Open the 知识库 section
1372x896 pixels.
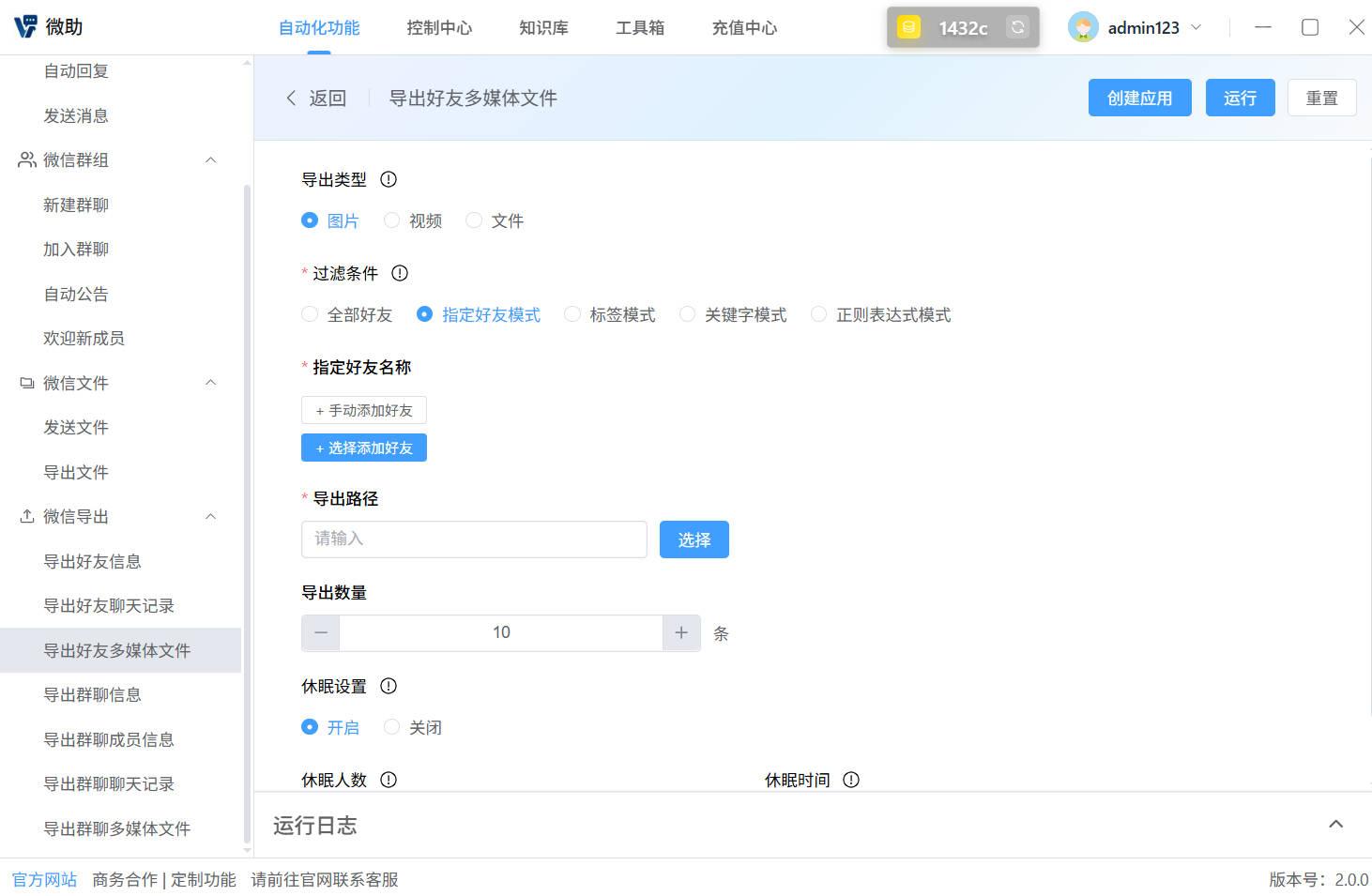543,27
